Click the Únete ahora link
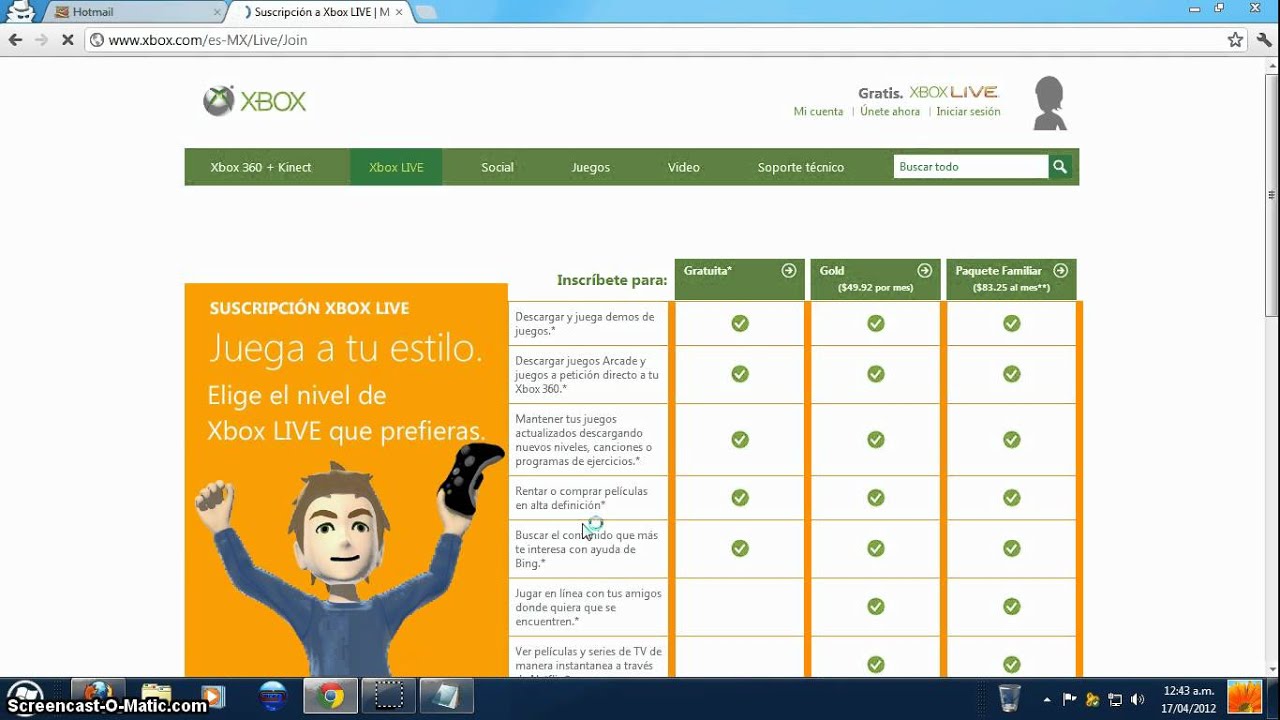This screenshot has height=720, width=1280. point(890,112)
